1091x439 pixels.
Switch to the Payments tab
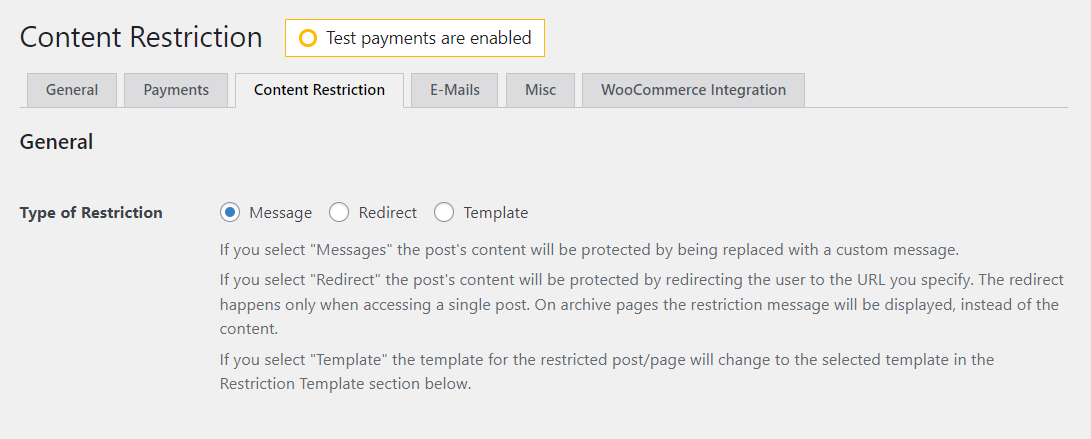(176, 90)
